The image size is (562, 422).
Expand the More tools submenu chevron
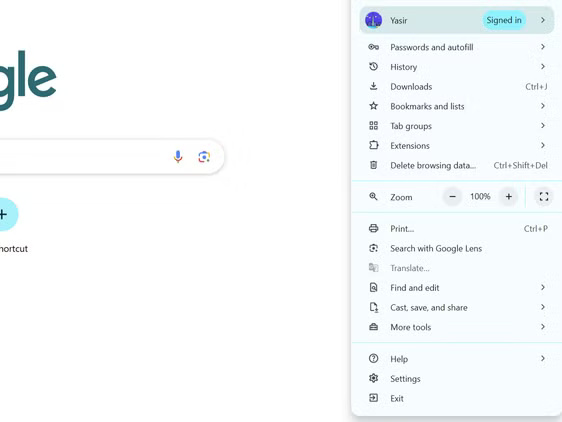(543, 327)
